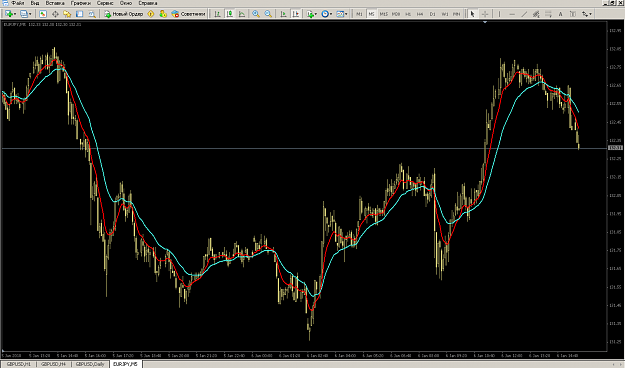Switch timeframe to W1
This screenshot has width=625, height=368.
coord(444,14)
